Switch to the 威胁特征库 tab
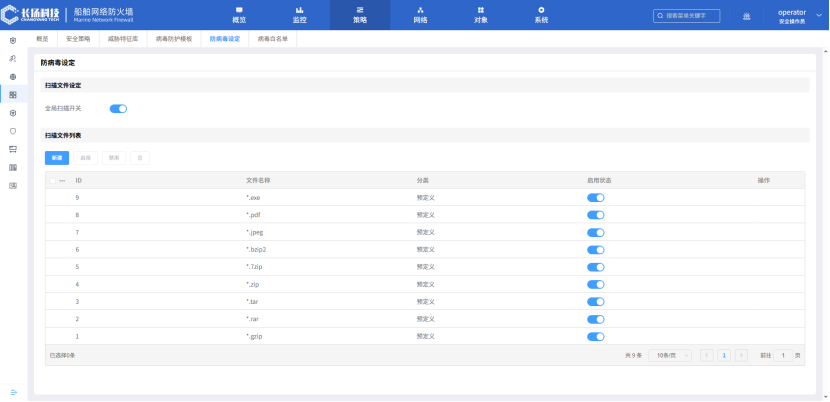The width and height of the screenshot is (830, 402). [x=123, y=38]
